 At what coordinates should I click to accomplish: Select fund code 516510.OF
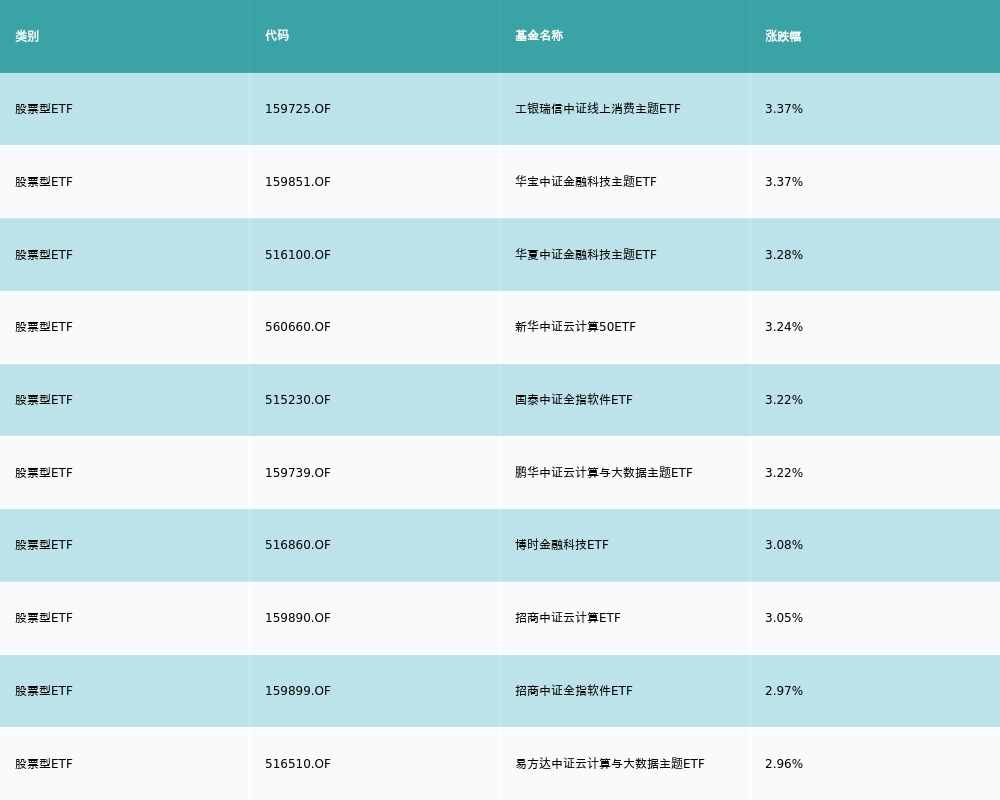coord(298,764)
